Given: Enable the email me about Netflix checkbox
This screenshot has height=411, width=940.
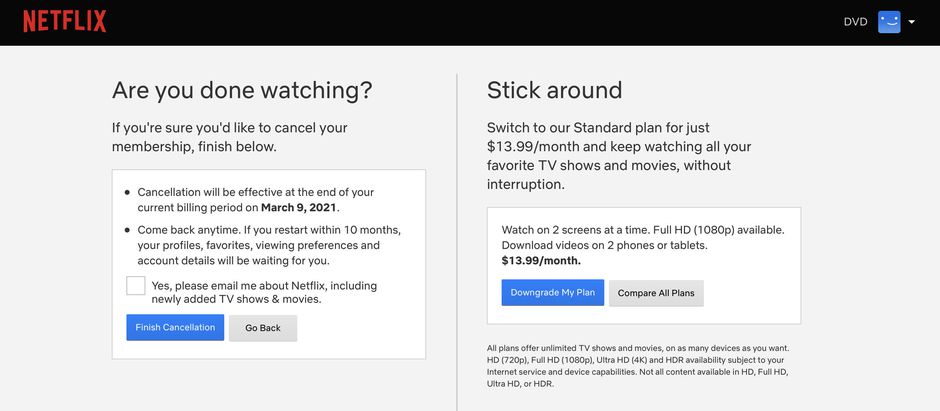Looking at the screenshot, I should click(136, 286).
